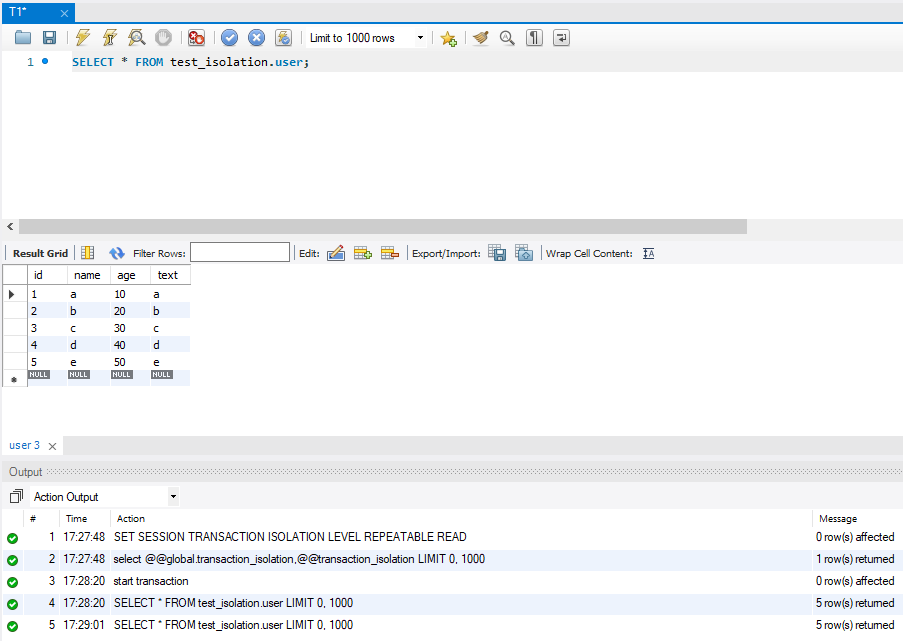Screen dimensions: 903x641
Task: Select SET SESSION TRANSACTION ISOLATION log row
Action: coord(452,537)
